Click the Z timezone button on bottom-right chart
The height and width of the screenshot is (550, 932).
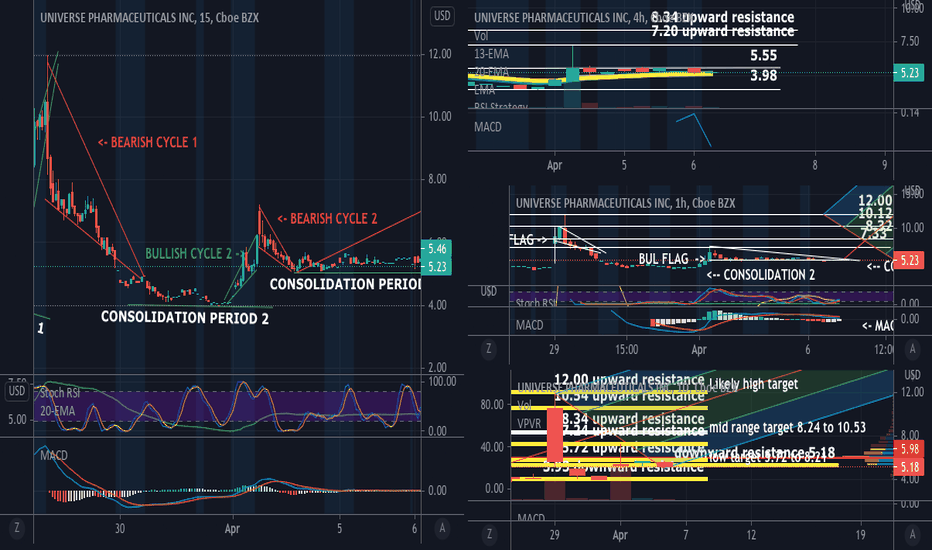489,534
